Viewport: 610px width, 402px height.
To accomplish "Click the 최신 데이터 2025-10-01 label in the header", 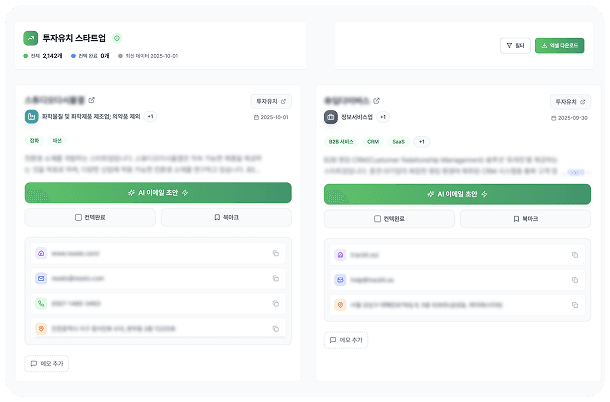I will coord(148,56).
